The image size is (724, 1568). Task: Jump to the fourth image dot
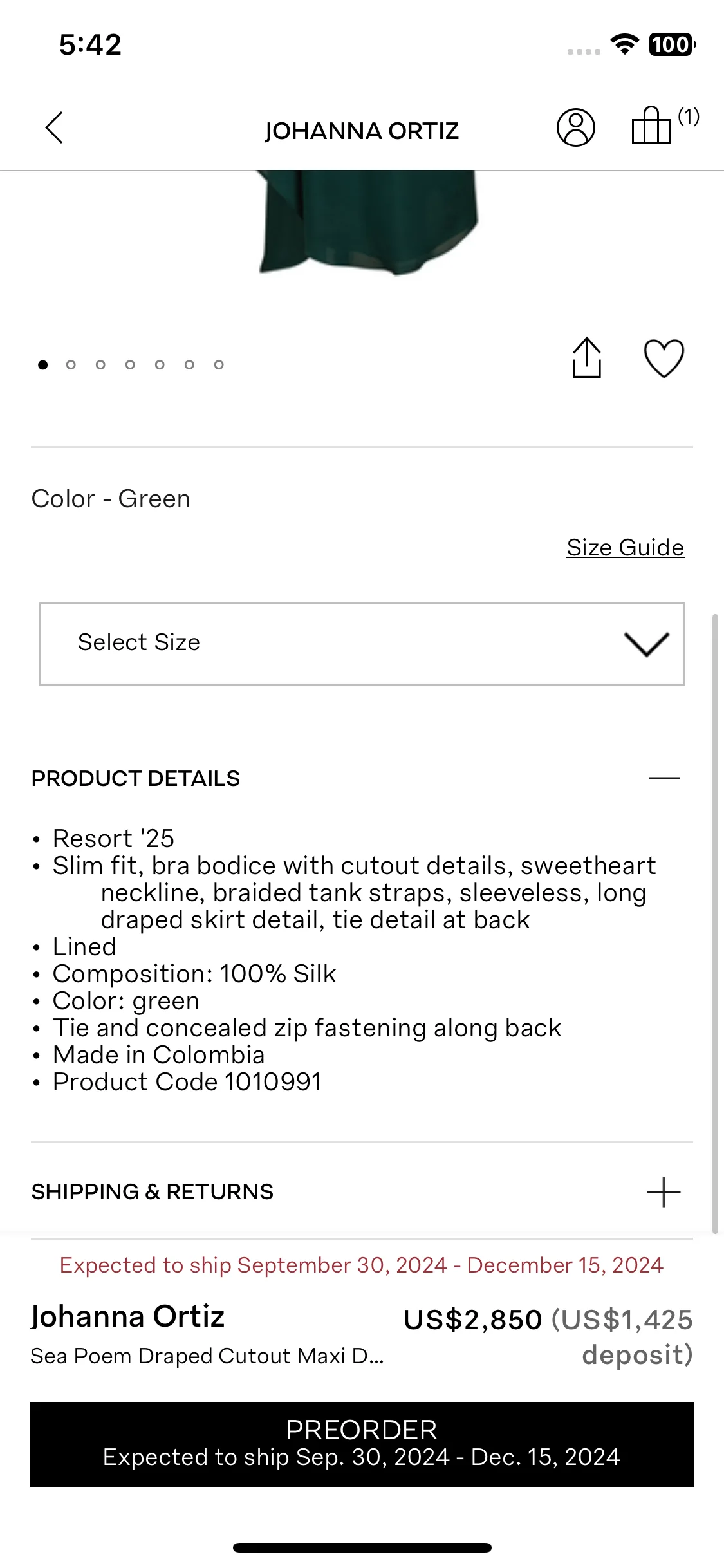coord(130,365)
